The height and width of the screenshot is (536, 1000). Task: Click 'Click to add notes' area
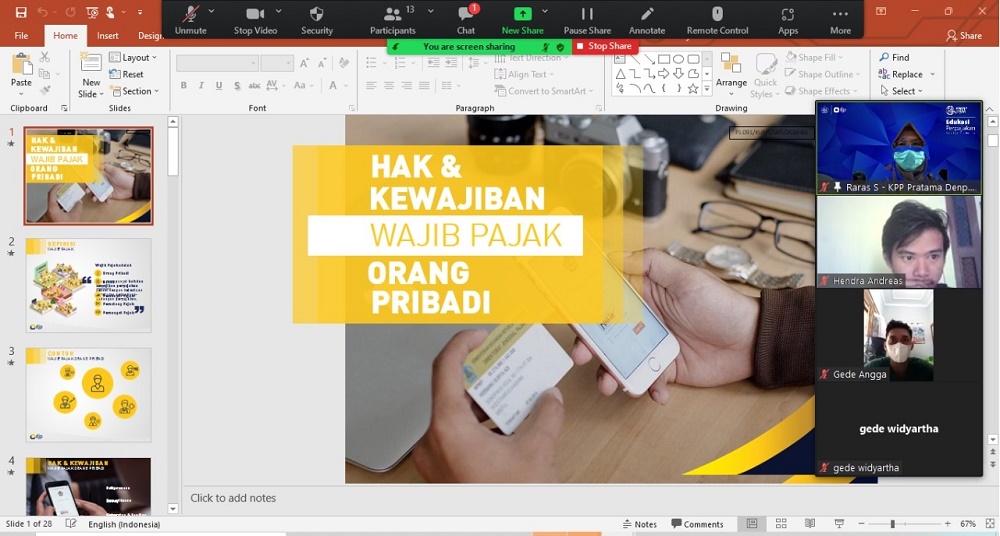(x=233, y=498)
